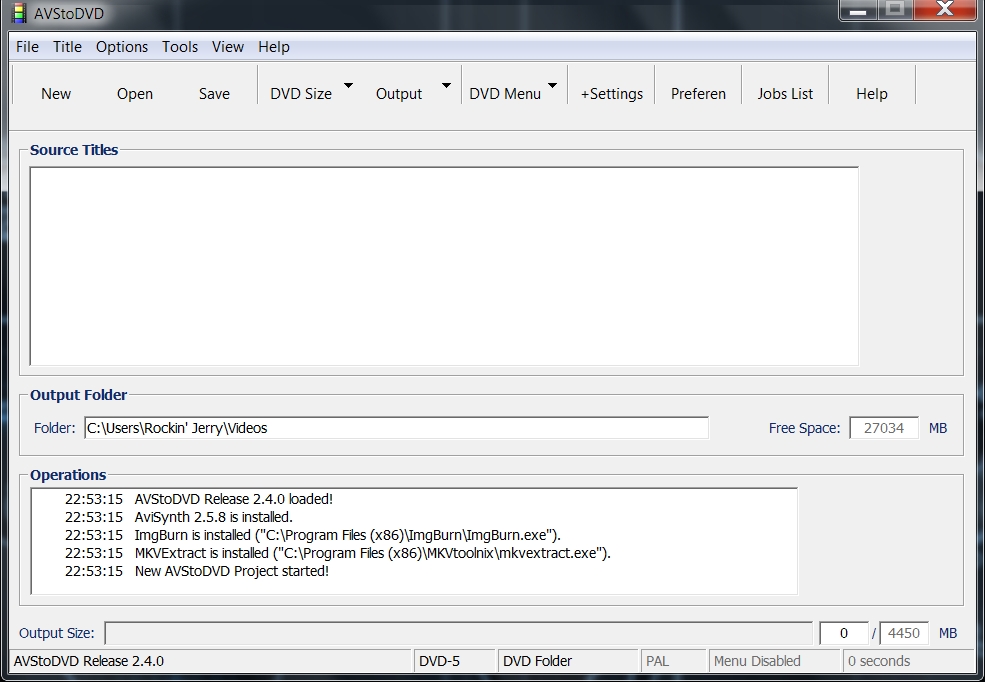This screenshot has width=985, height=682.
Task: Click the Output Size progress bar
Action: 459,633
